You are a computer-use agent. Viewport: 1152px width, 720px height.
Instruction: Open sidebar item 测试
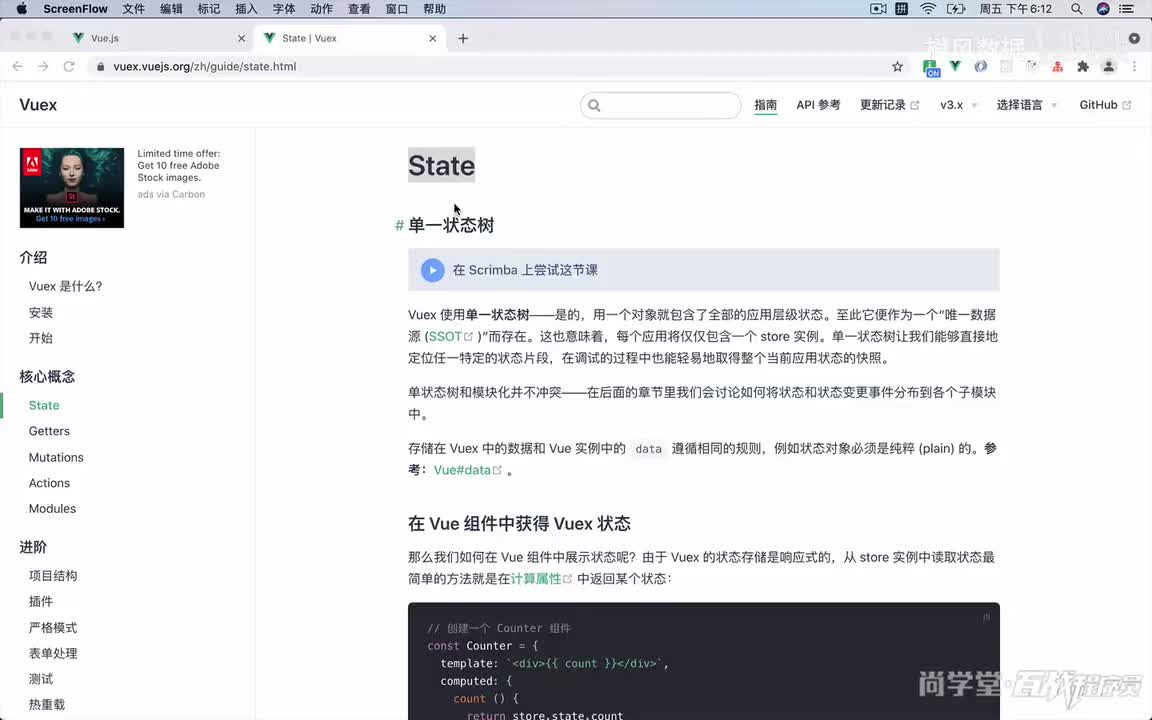(x=40, y=679)
